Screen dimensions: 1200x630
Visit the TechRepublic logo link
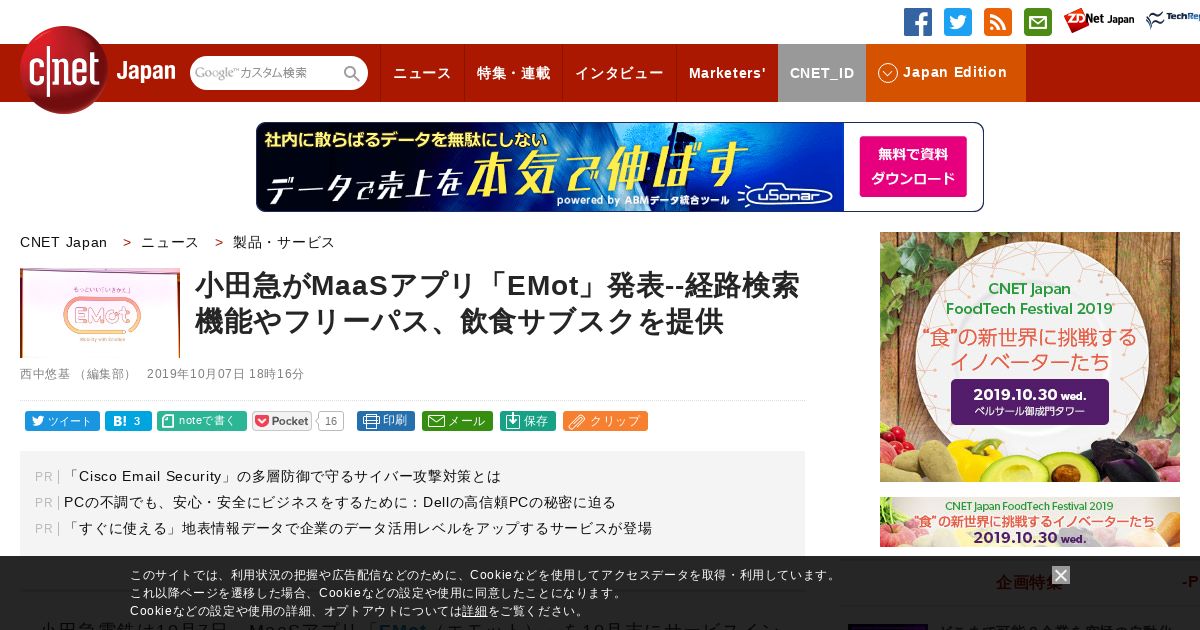point(1172,20)
